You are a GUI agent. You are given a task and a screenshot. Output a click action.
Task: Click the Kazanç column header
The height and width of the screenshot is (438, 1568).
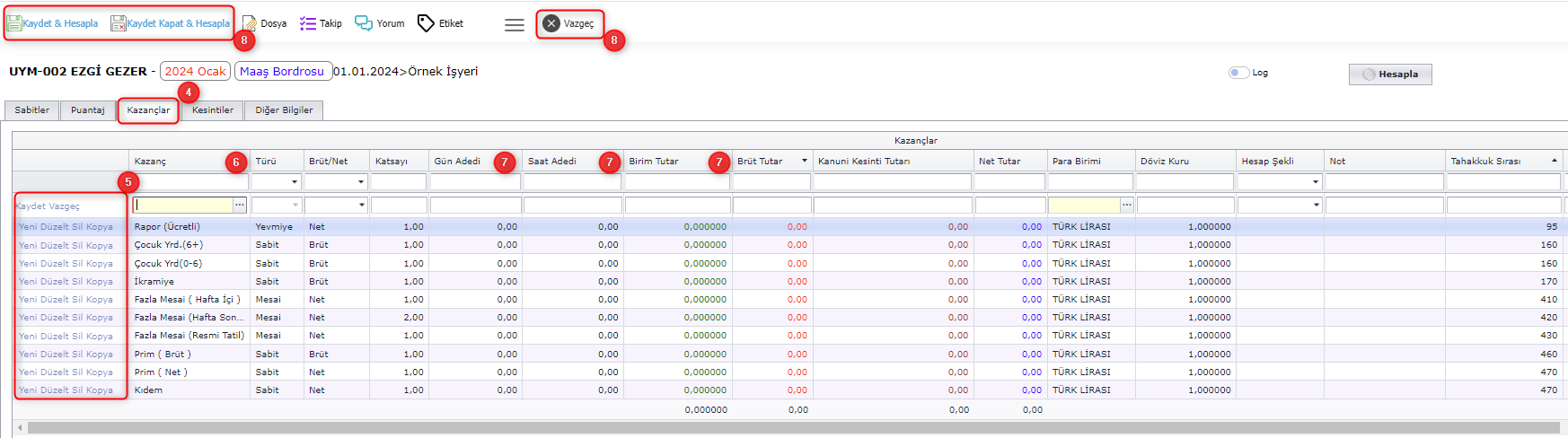point(189,161)
